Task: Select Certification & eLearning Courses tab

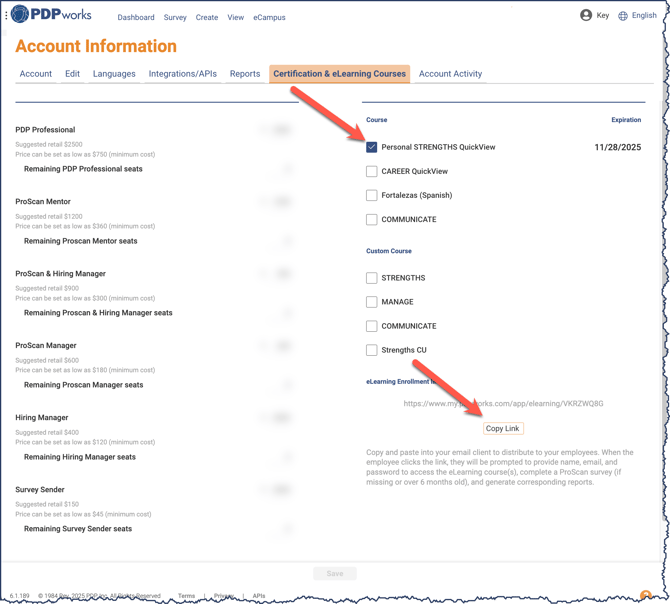Action: [339, 74]
